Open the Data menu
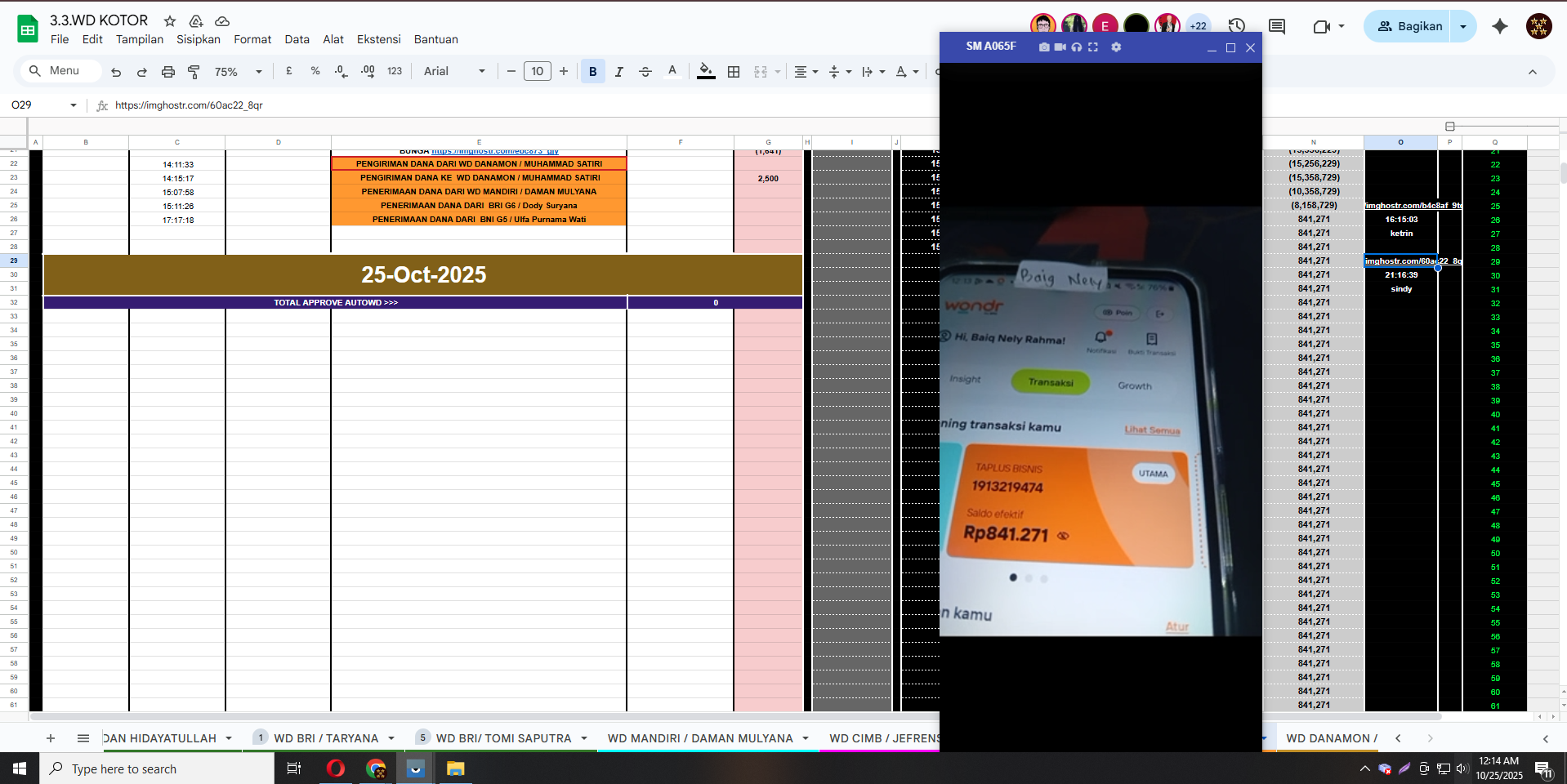The height and width of the screenshot is (784, 1567). click(297, 39)
